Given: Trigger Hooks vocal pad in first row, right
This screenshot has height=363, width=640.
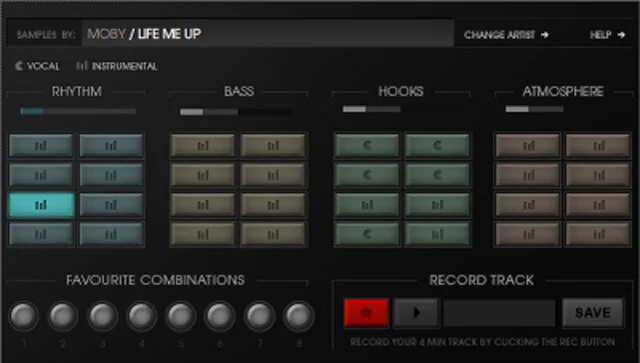Looking at the screenshot, I should [437, 145].
